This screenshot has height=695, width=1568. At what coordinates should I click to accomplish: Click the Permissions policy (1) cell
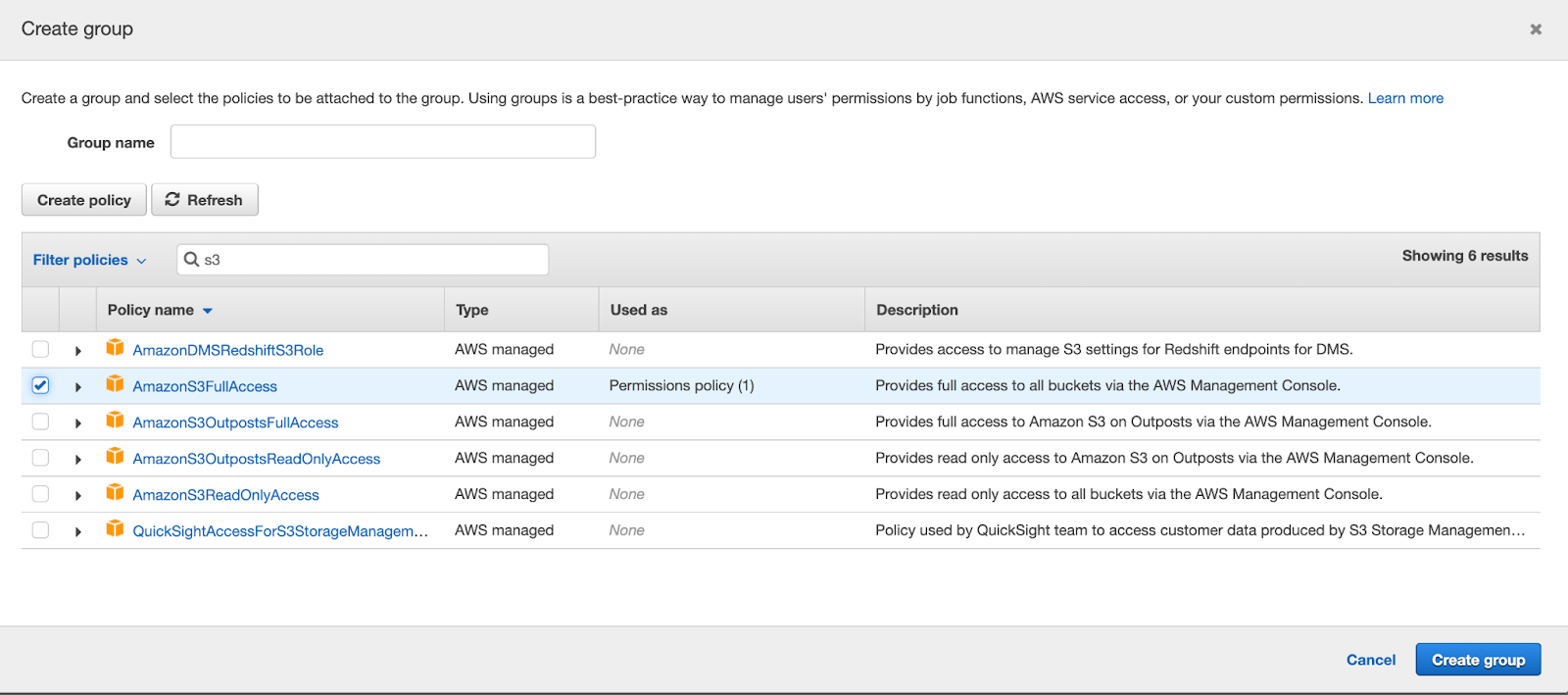click(681, 385)
